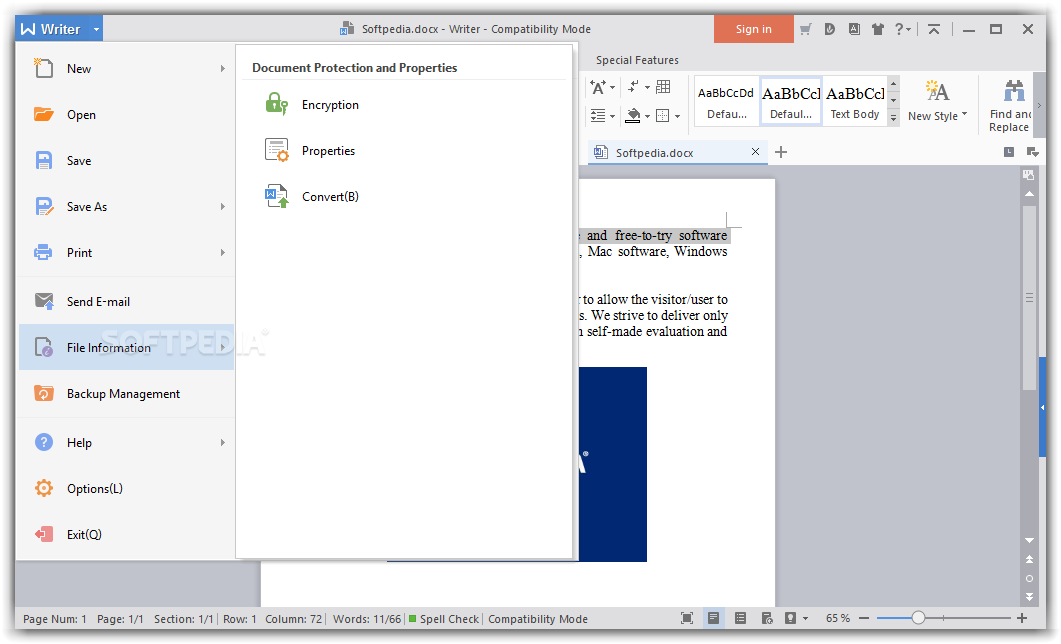The height and width of the screenshot is (644, 1061).
Task: Open the New Style dropdown
Action: pos(937,101)
